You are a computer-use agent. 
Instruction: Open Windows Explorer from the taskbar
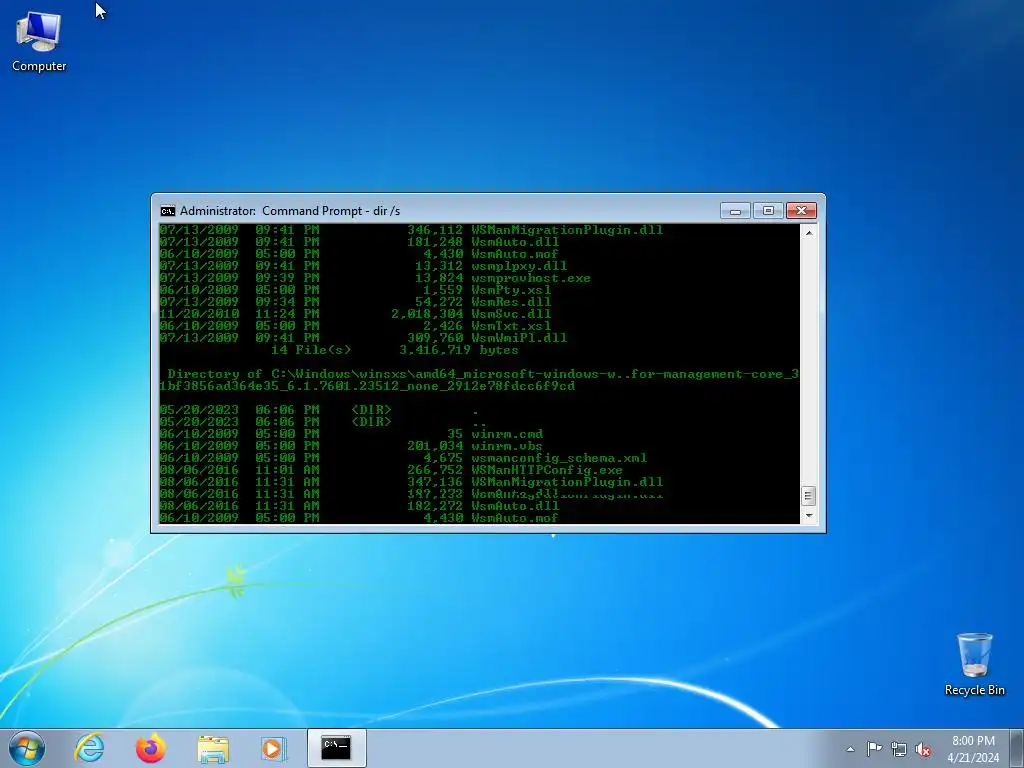[x=213, y=748]
